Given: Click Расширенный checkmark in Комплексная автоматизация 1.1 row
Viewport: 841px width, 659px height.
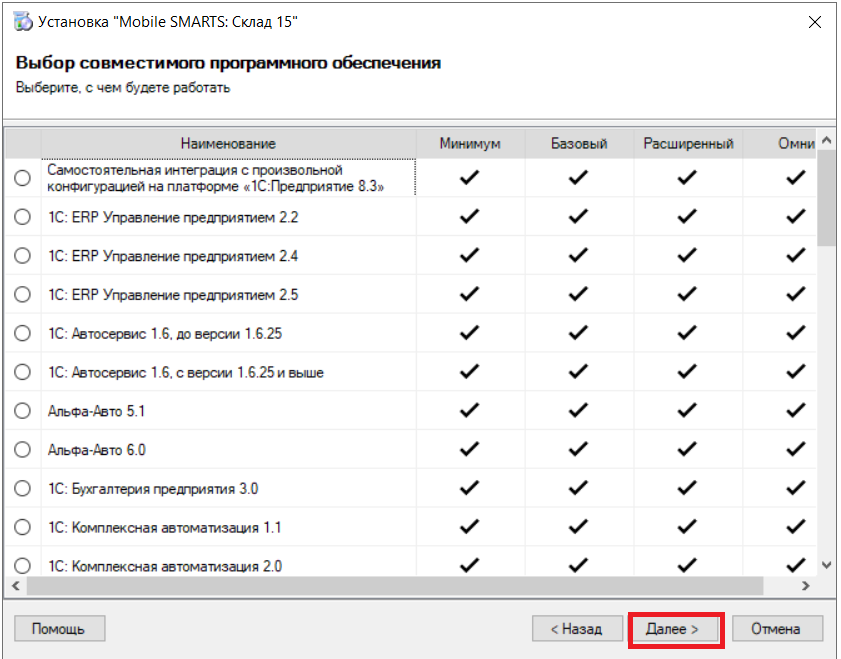Looking at the screenshot, I should (x=687, y=527).
